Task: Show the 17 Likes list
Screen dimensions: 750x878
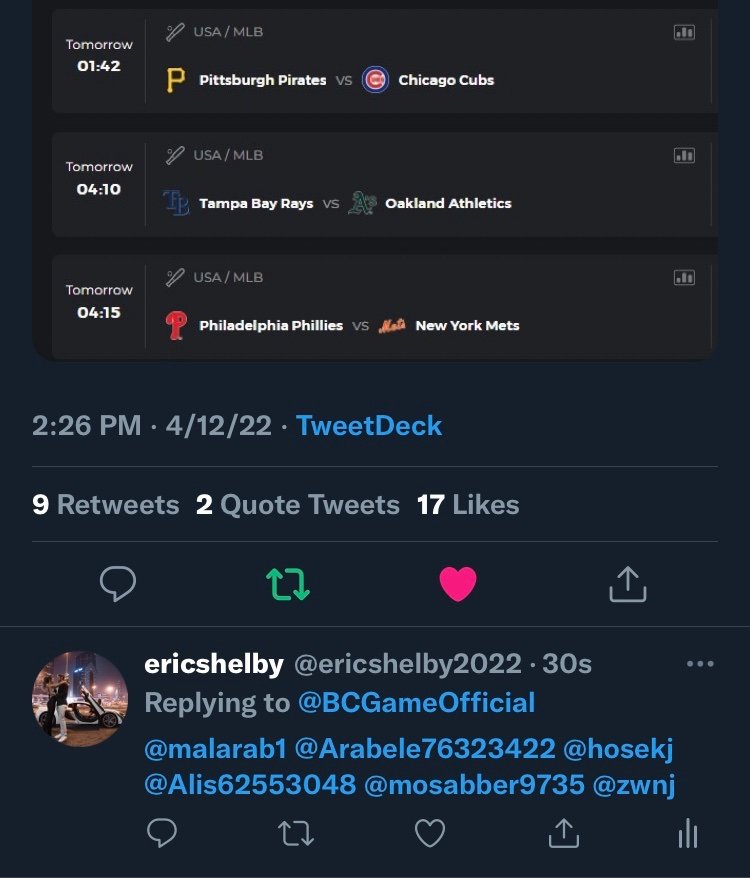Action: point(468,505)
